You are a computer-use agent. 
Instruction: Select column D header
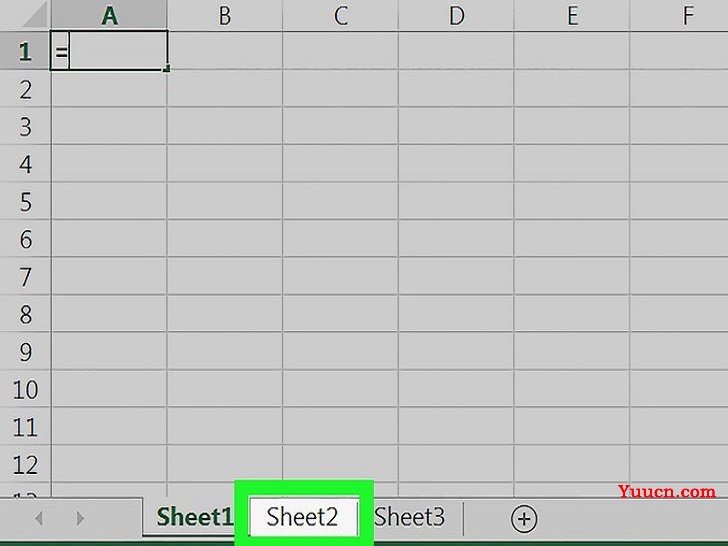pos(456,15)
